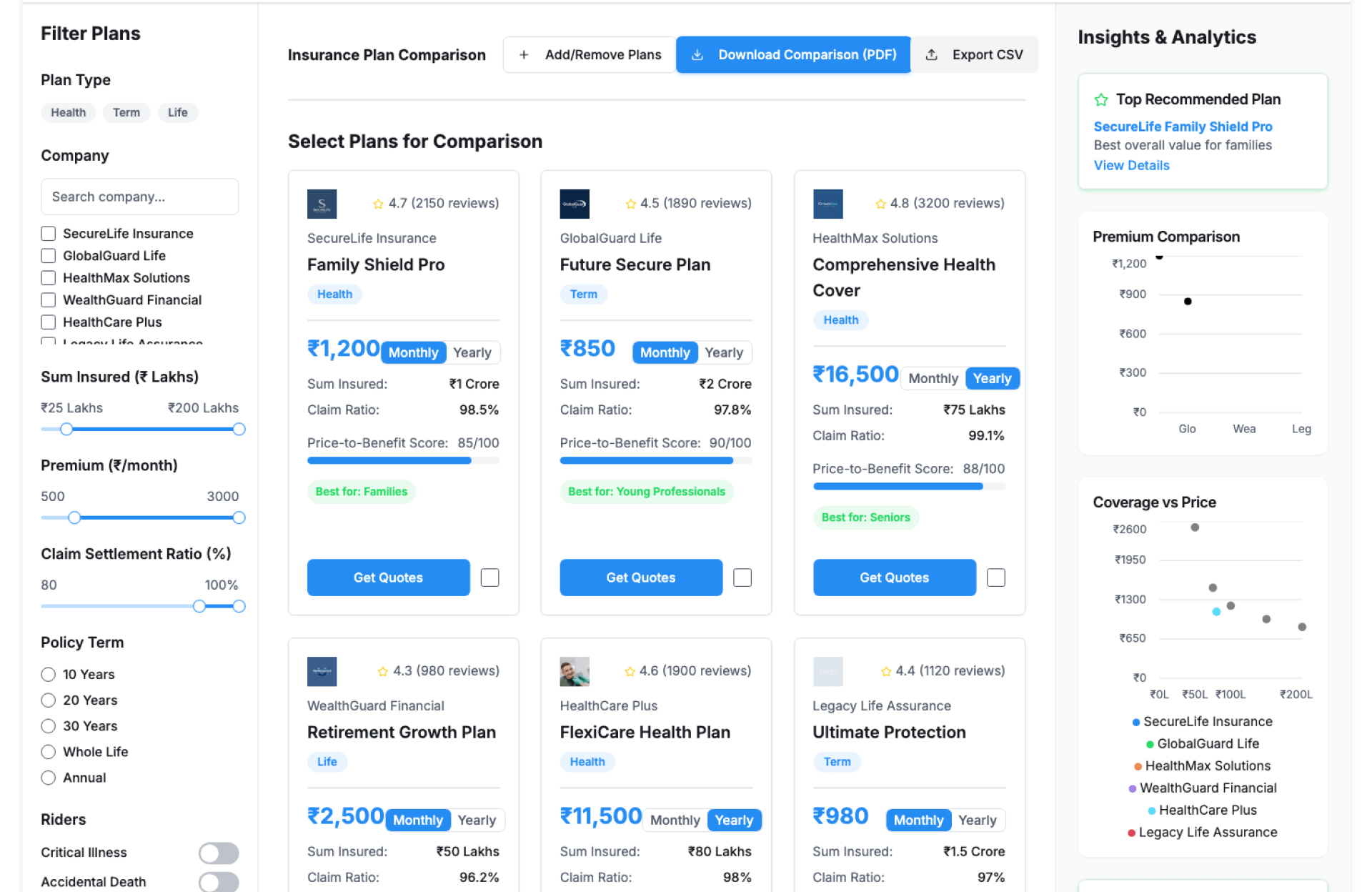Viewport: 1372px width, 892px height.
Task: Click the star icon beside 4.7 rating
Action: (x=378, y=204)
